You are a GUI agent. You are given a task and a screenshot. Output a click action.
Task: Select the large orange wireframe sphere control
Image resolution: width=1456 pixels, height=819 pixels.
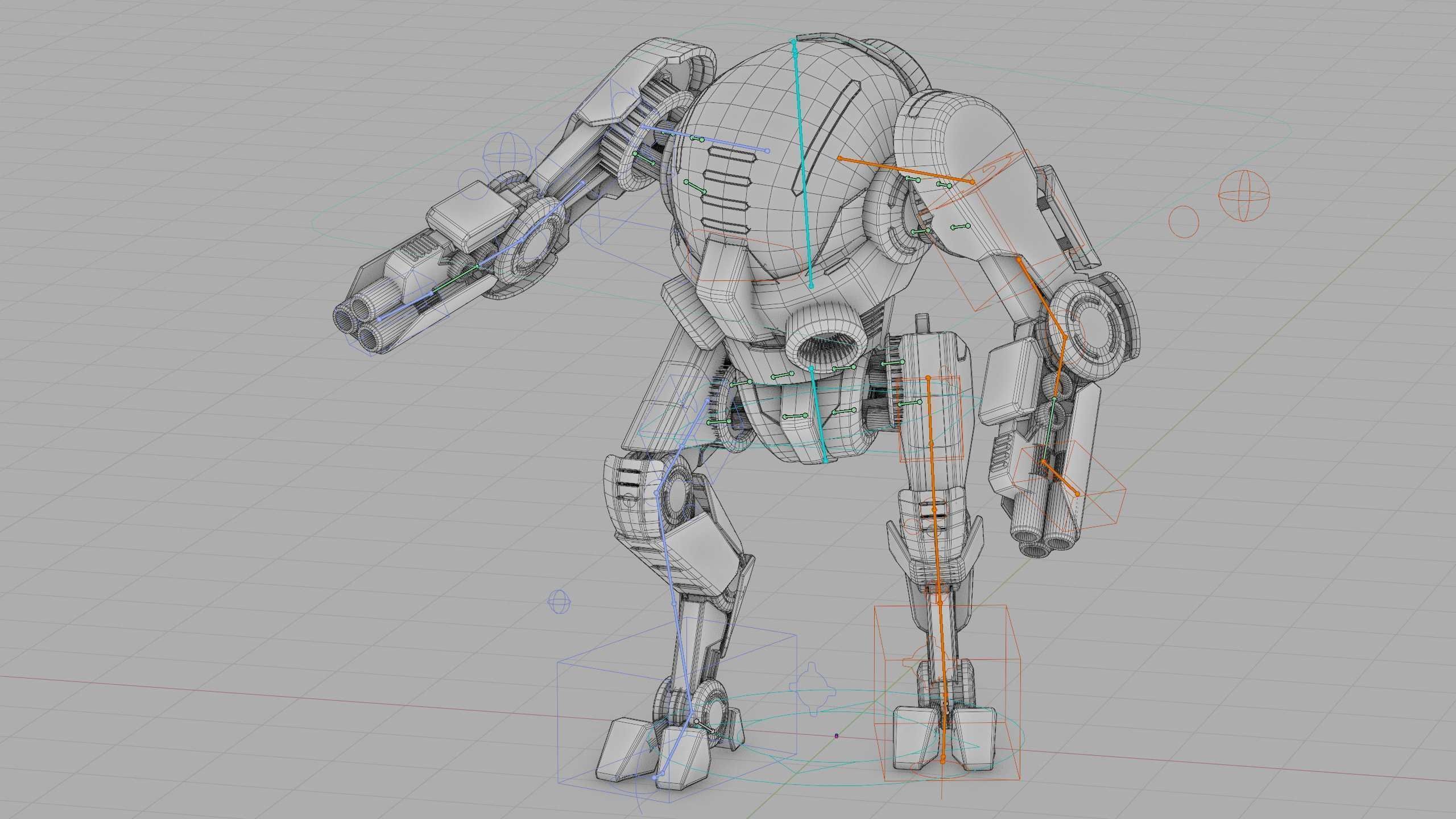click(x=1244, y=195)
